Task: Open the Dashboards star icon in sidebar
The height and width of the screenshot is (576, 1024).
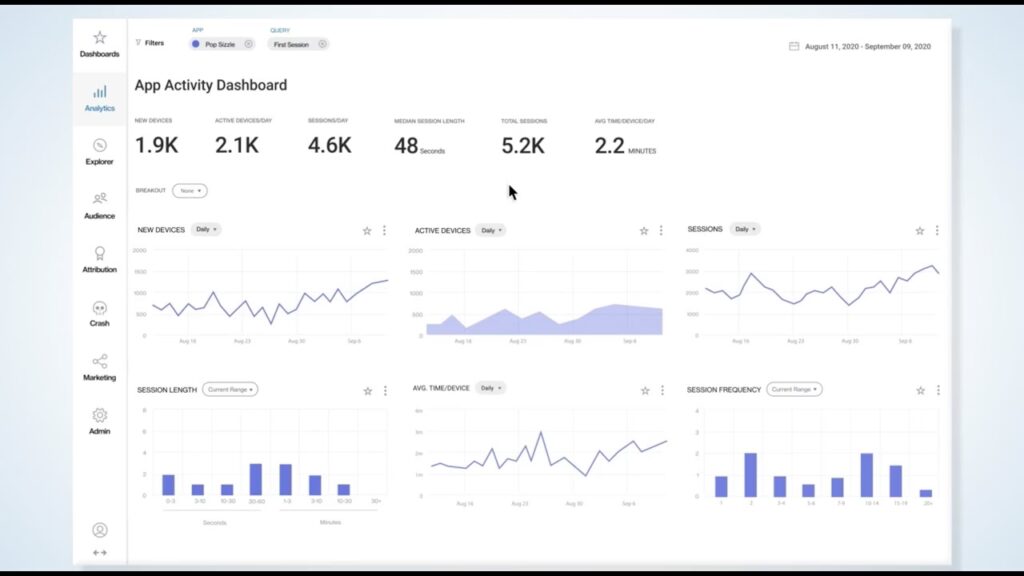Action: 99,38
